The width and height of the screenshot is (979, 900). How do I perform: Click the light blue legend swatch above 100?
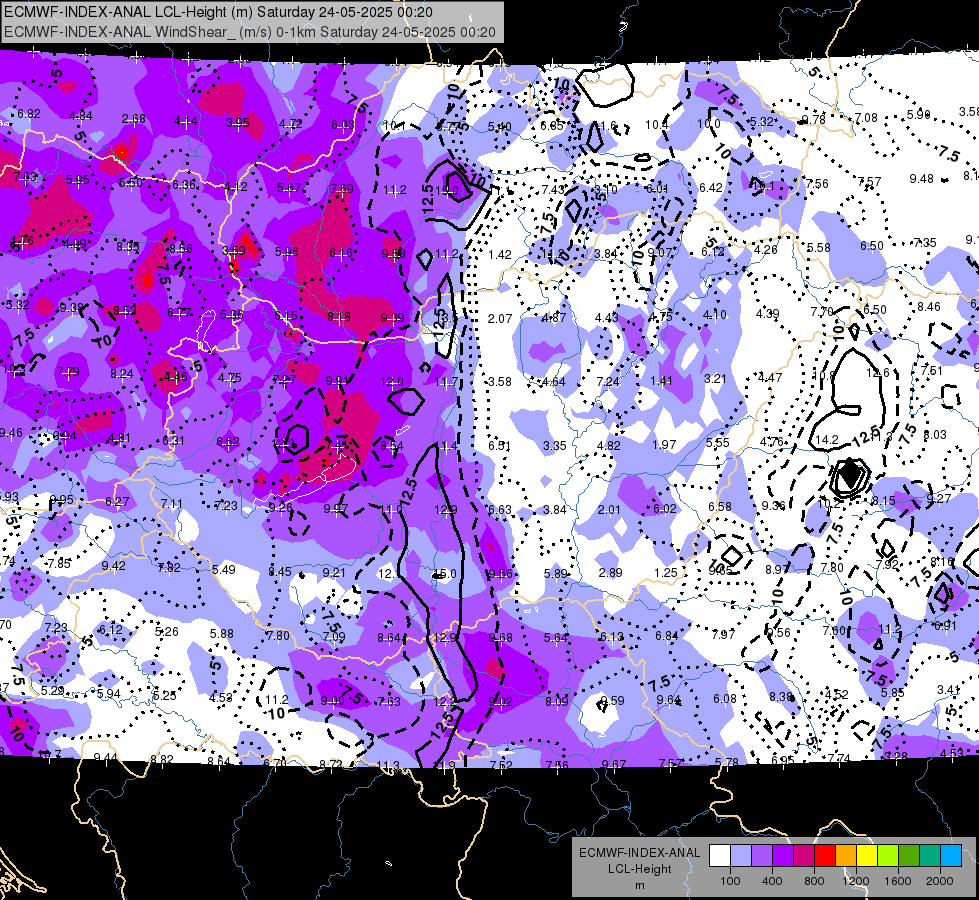coord(740,856)
